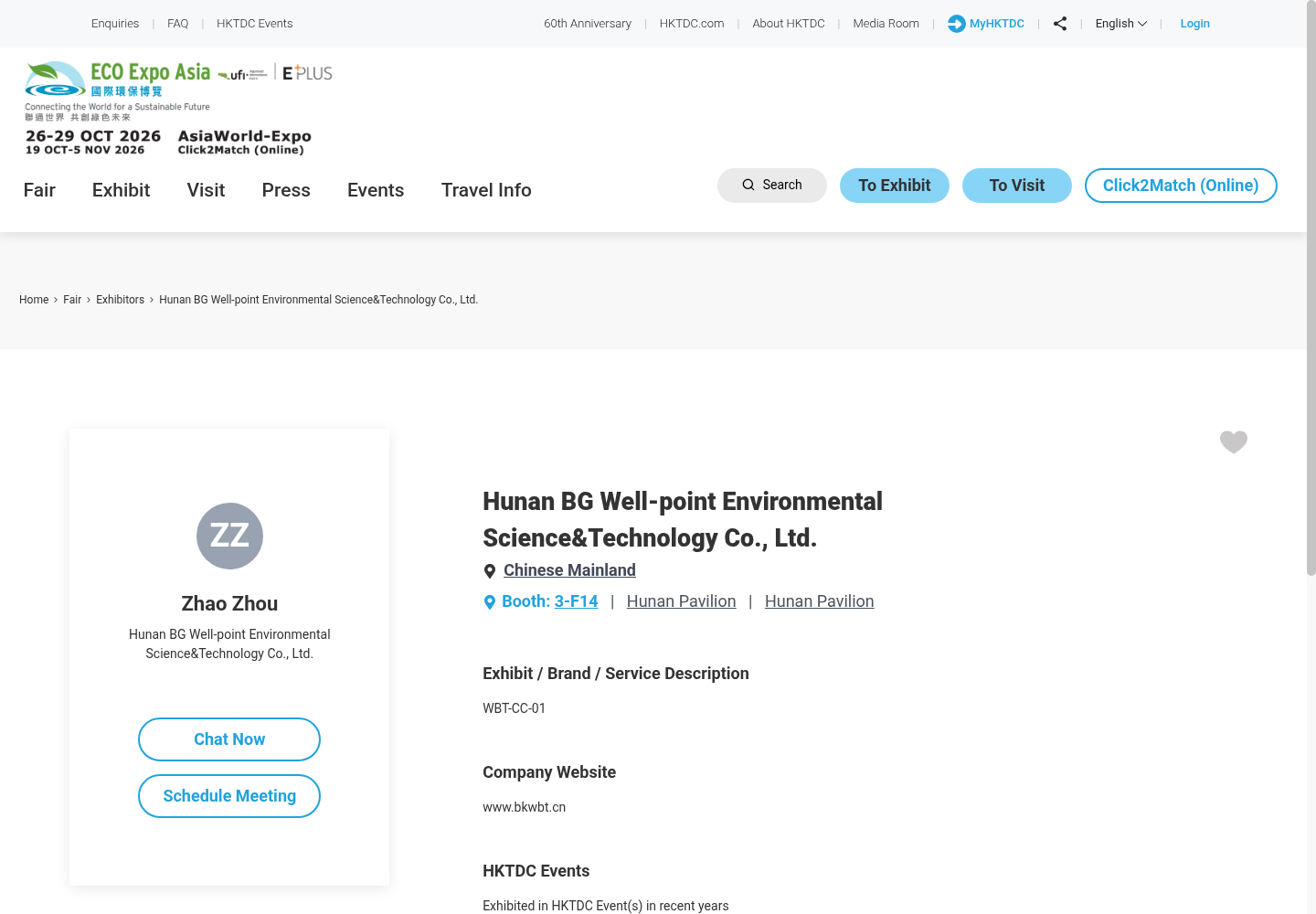Open the Visit menu
This screenshot has width=1316, height=914.
tap(206, 190)
